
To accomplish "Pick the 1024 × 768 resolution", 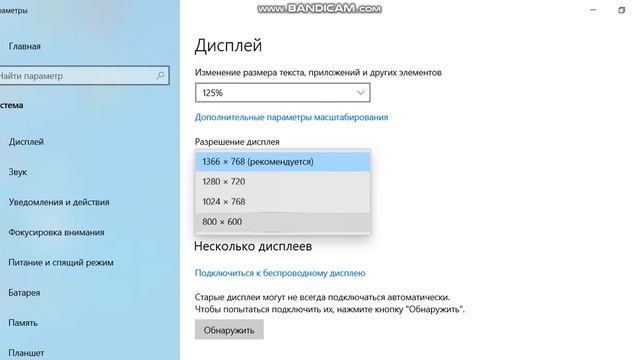I will pyautogui.click(x=282, y=202).
